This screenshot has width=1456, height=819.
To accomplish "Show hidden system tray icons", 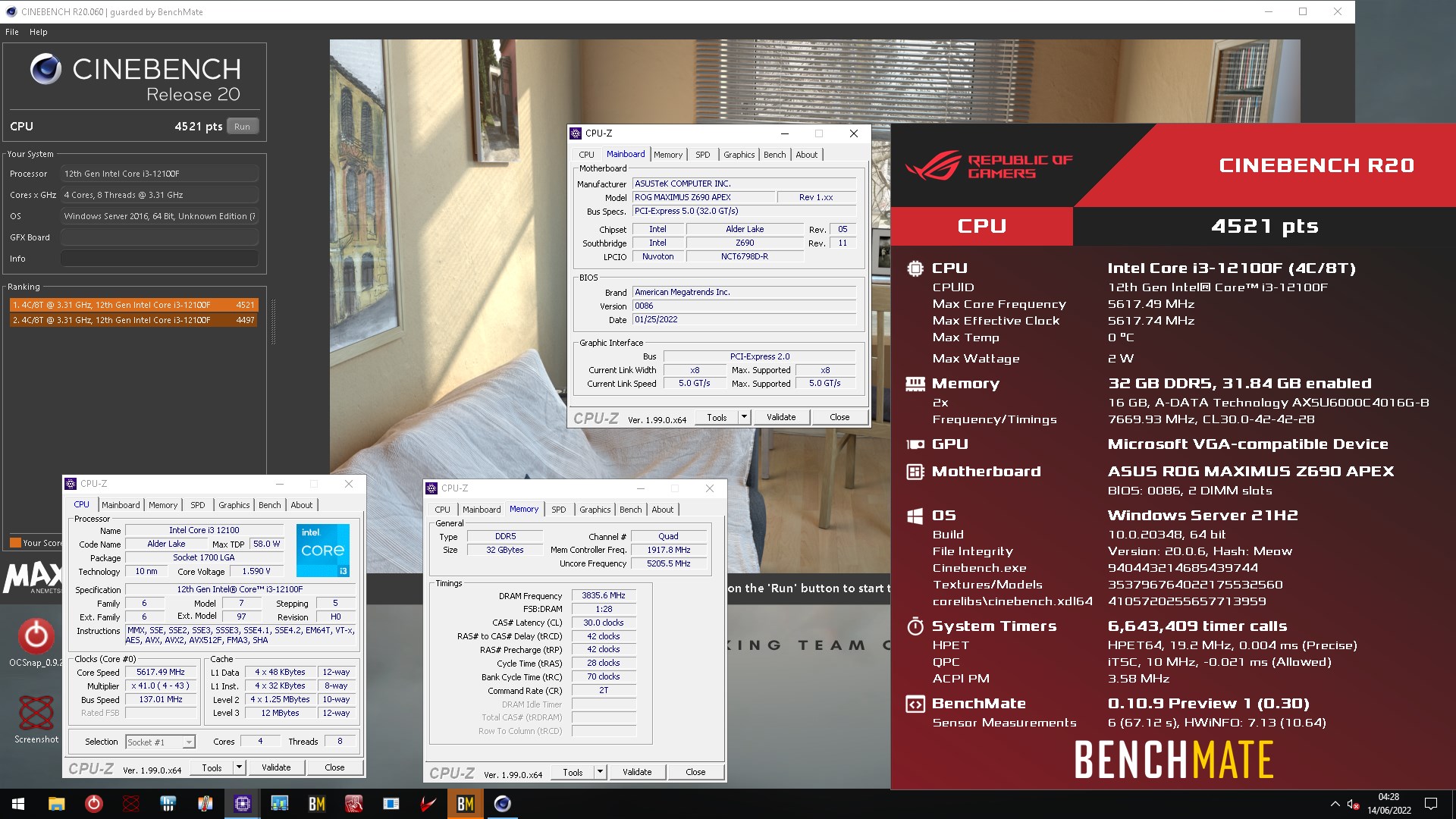I will coord(1335,804).
